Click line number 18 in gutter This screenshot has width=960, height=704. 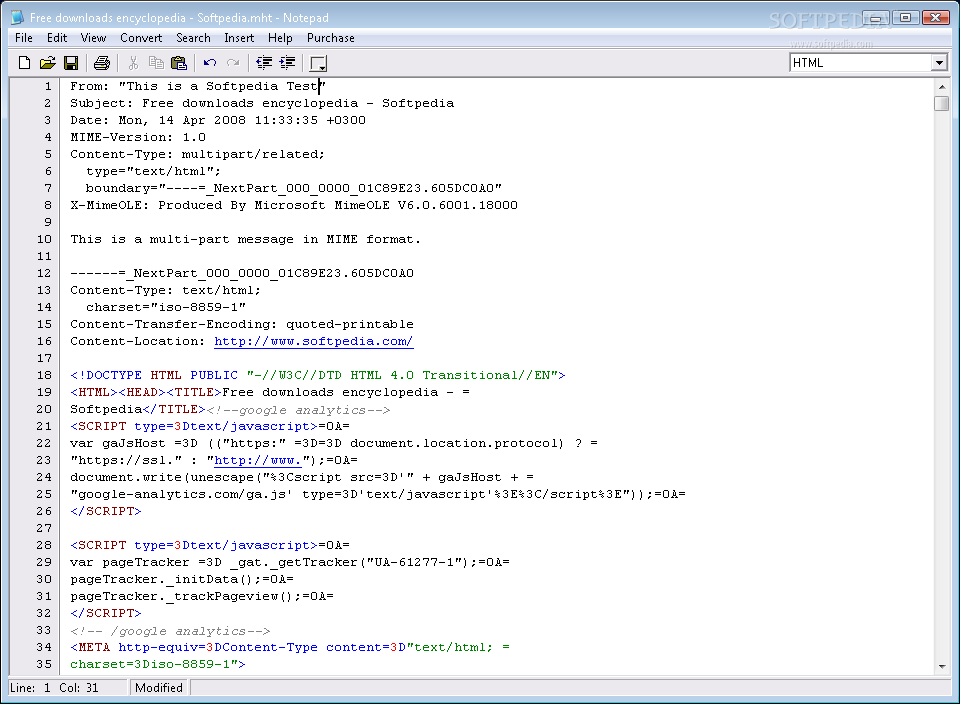(x=44, y=375)
